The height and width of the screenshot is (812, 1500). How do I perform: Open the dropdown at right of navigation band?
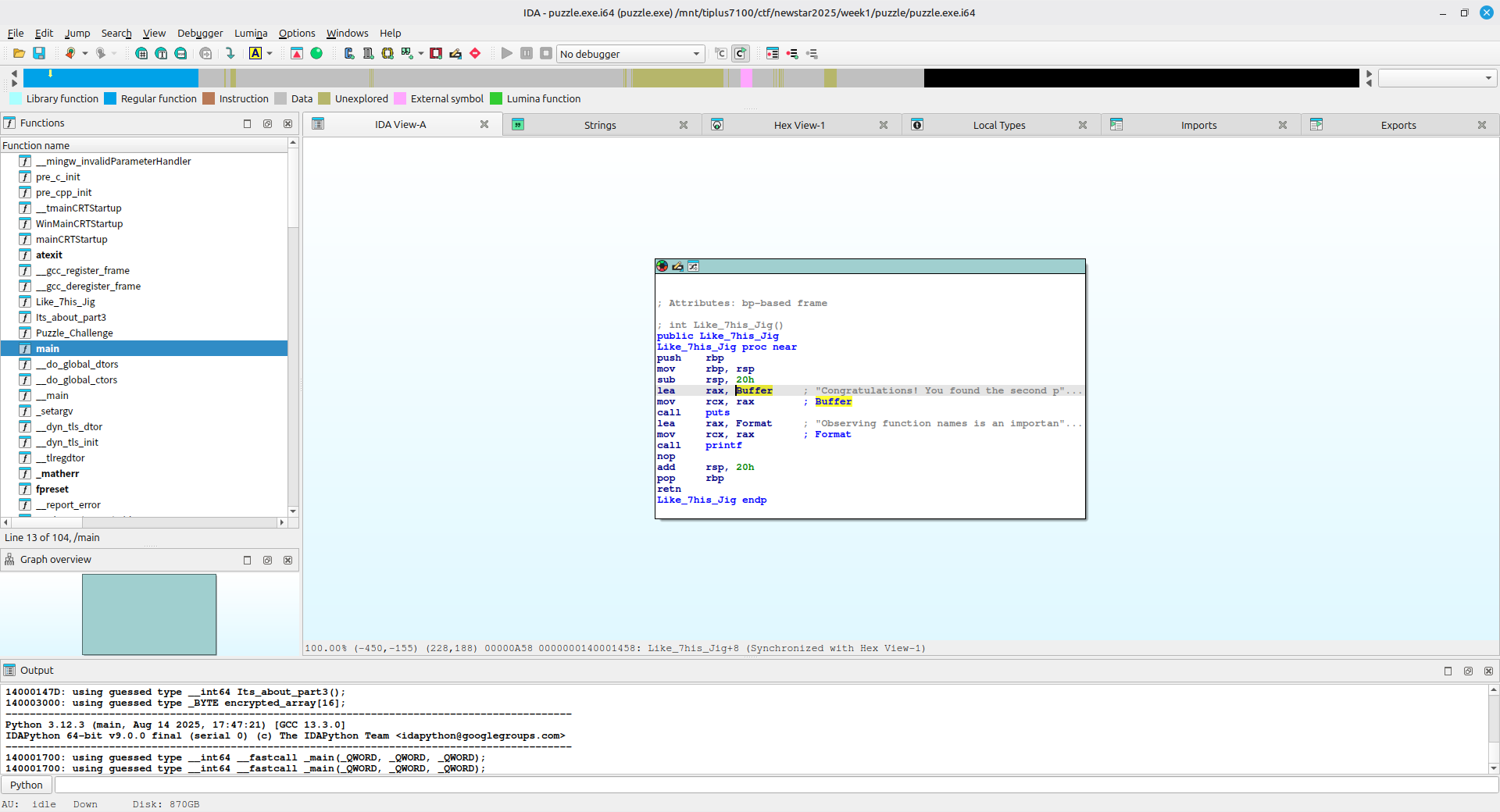(1436, 78)
